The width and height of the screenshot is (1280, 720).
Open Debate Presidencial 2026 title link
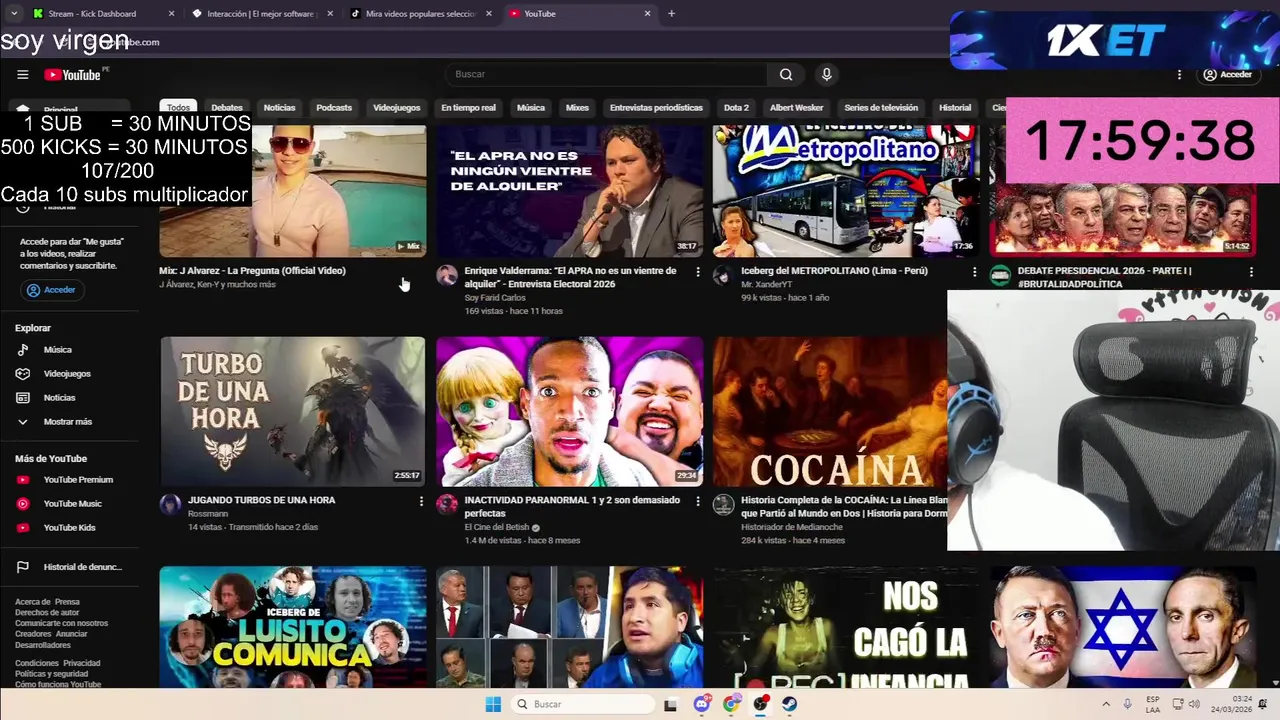pyautogui.click(x=1104, y=277)
